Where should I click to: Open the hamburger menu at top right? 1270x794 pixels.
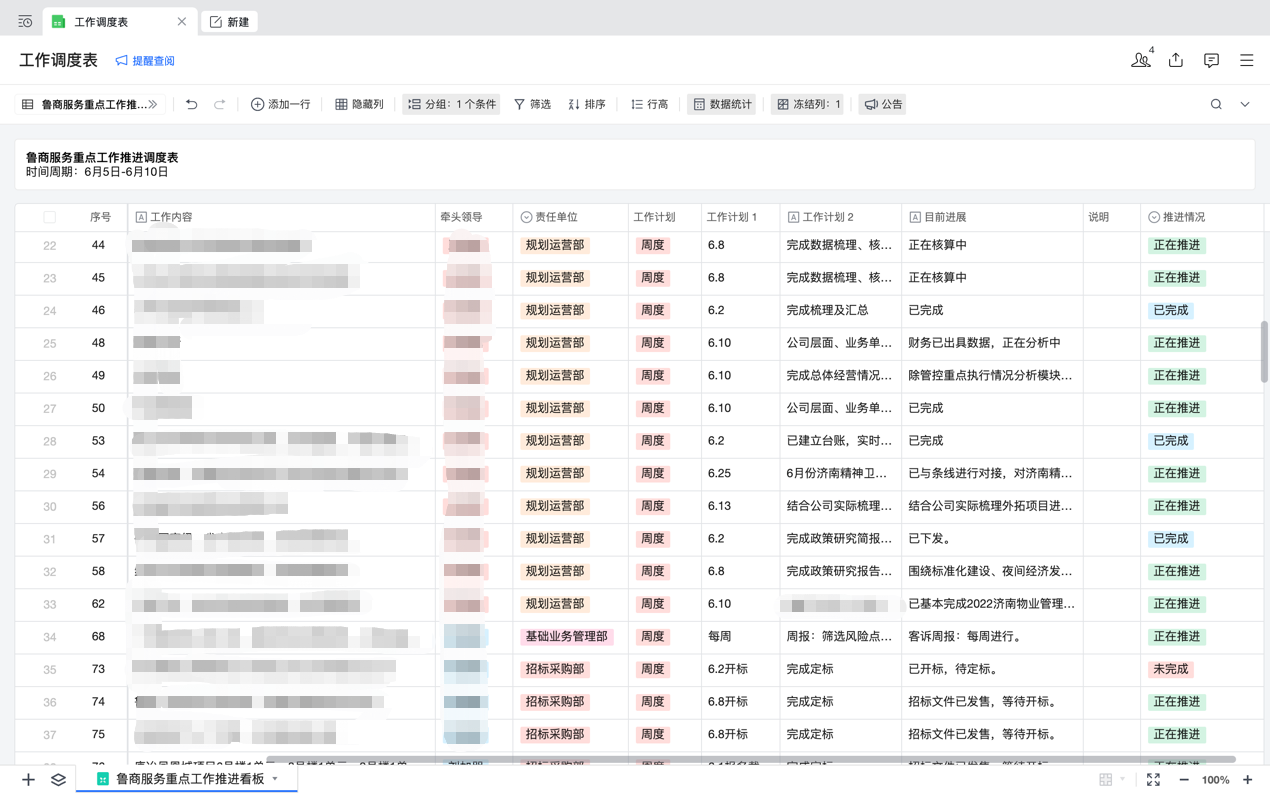[1246, 61]
